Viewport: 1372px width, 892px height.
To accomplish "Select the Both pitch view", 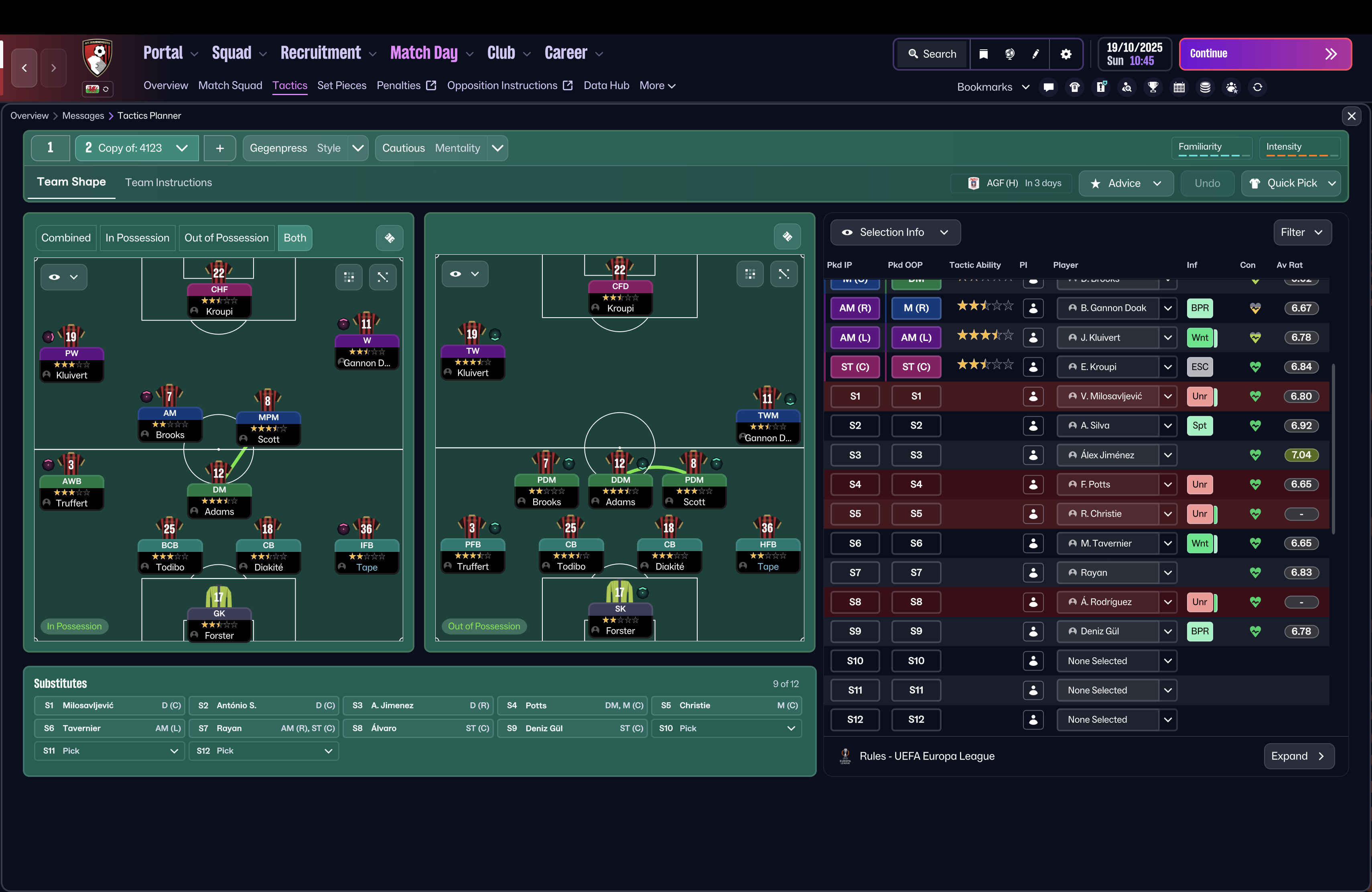I will coord(295,238).
